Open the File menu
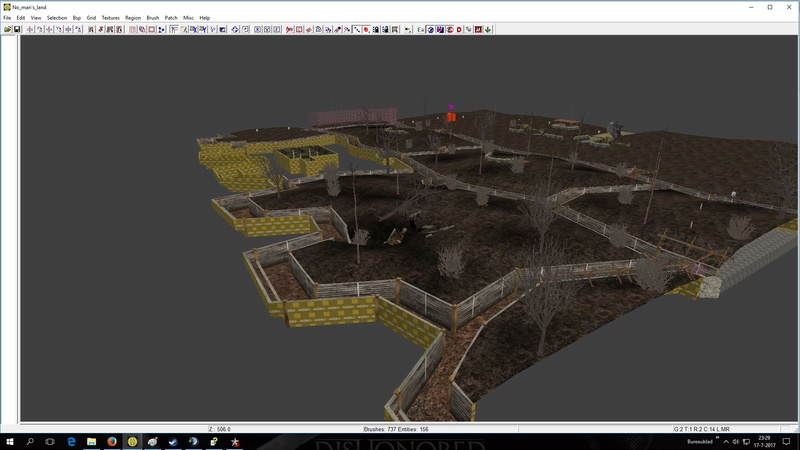The width and height of the screenshot is (800, 450). pyautogui.click(x=7, y=18)
